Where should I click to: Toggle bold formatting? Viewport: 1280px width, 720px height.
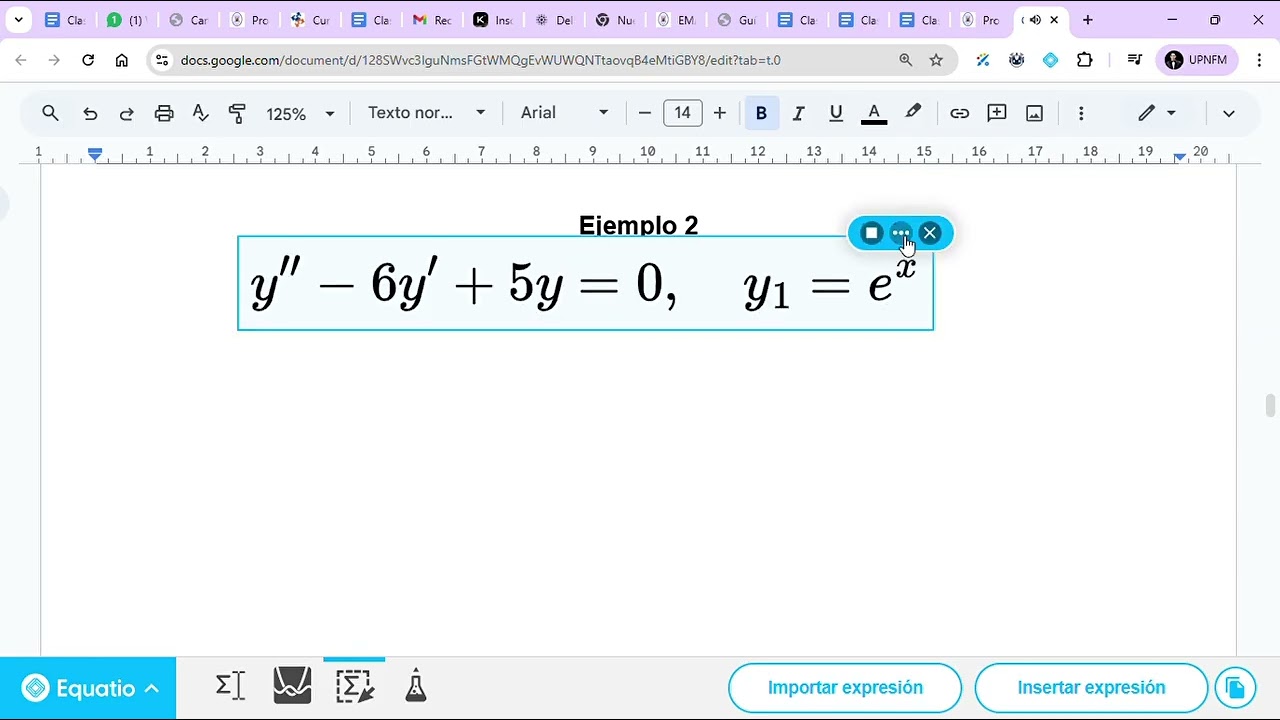click(761, 113)
